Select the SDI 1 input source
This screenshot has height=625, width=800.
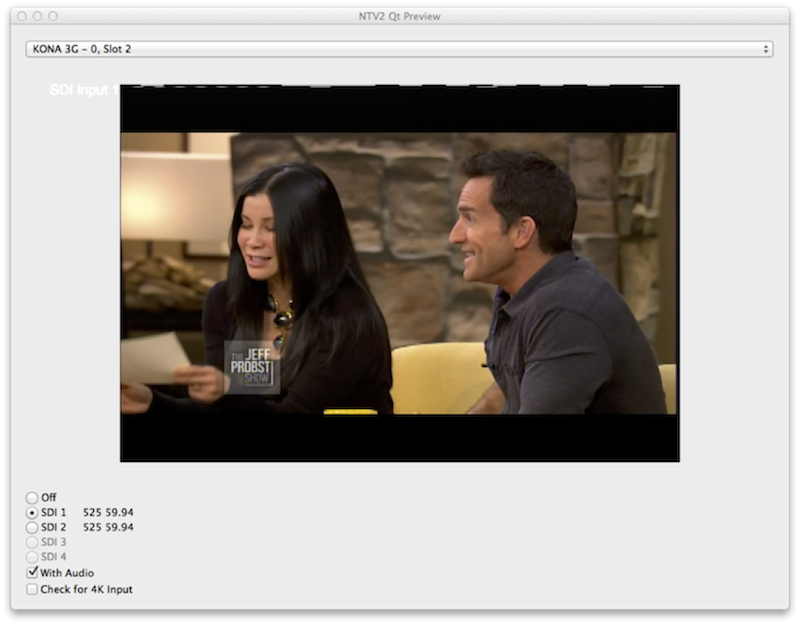(31, 510)
